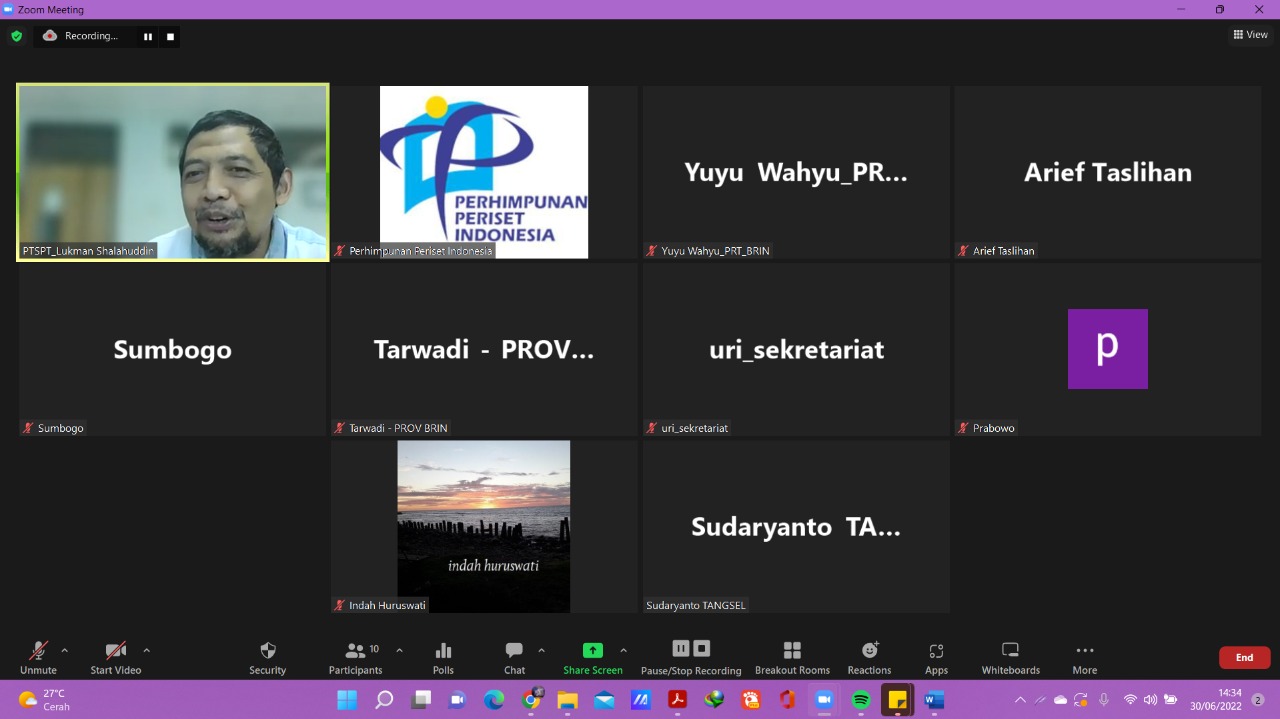Click the green Share Screen button
The height and width of the screenshot is (719, 1280).
592,657
